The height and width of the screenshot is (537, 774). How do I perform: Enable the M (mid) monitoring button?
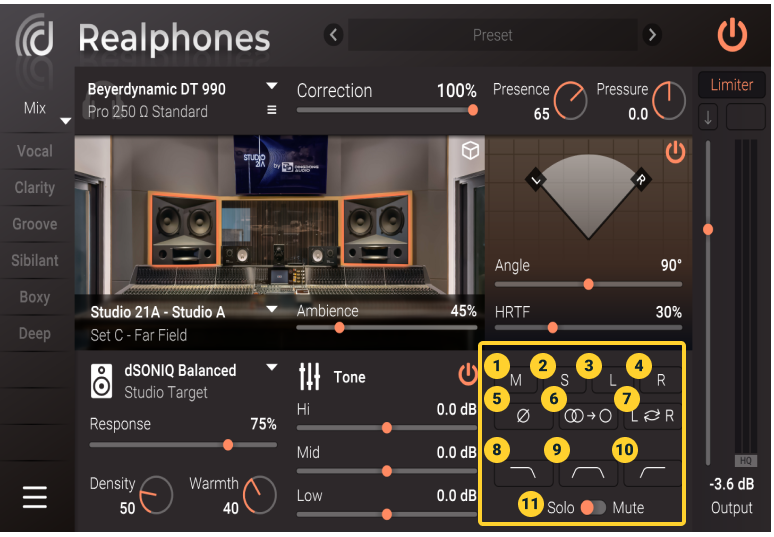[516, 380]
